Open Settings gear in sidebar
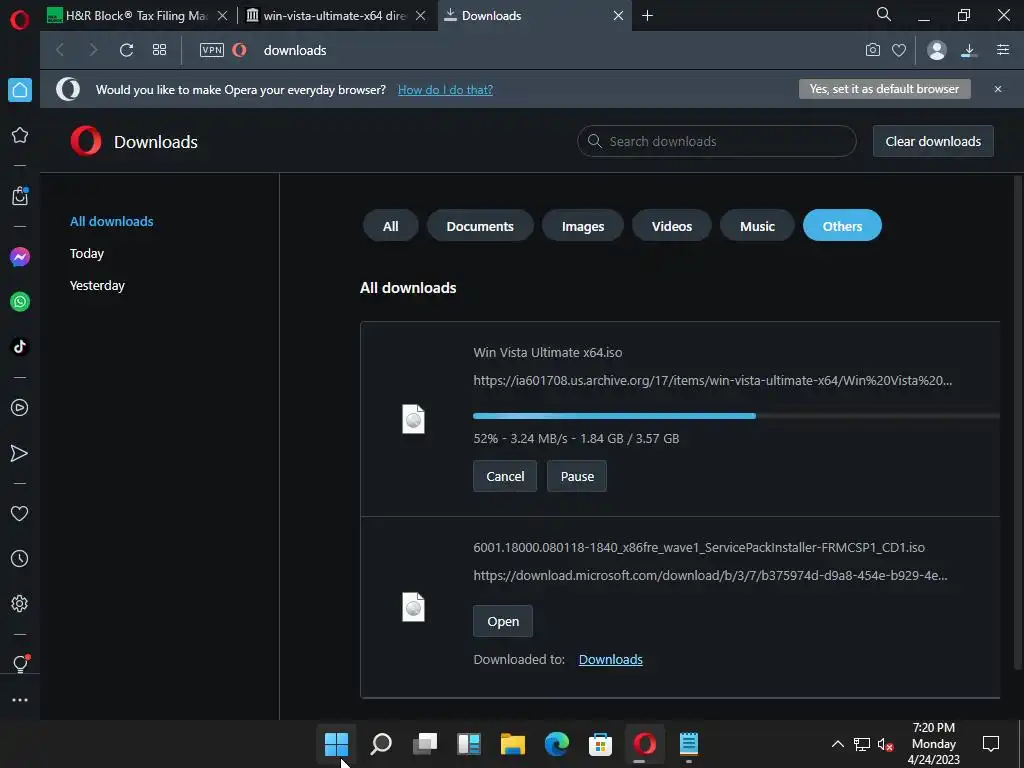Image resolution: width=1024 pixels, height=768 pixels. coord(20,603)
